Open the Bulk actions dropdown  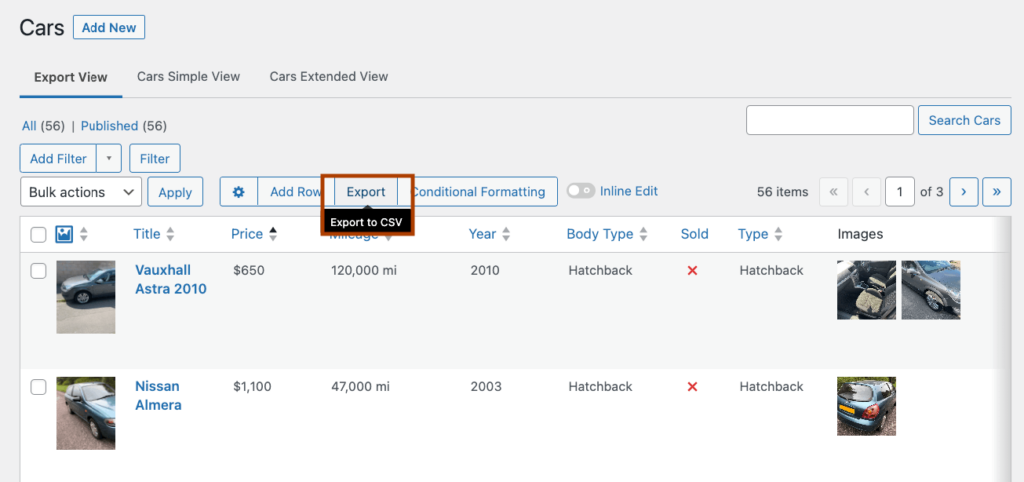click(x=80, y=192)
